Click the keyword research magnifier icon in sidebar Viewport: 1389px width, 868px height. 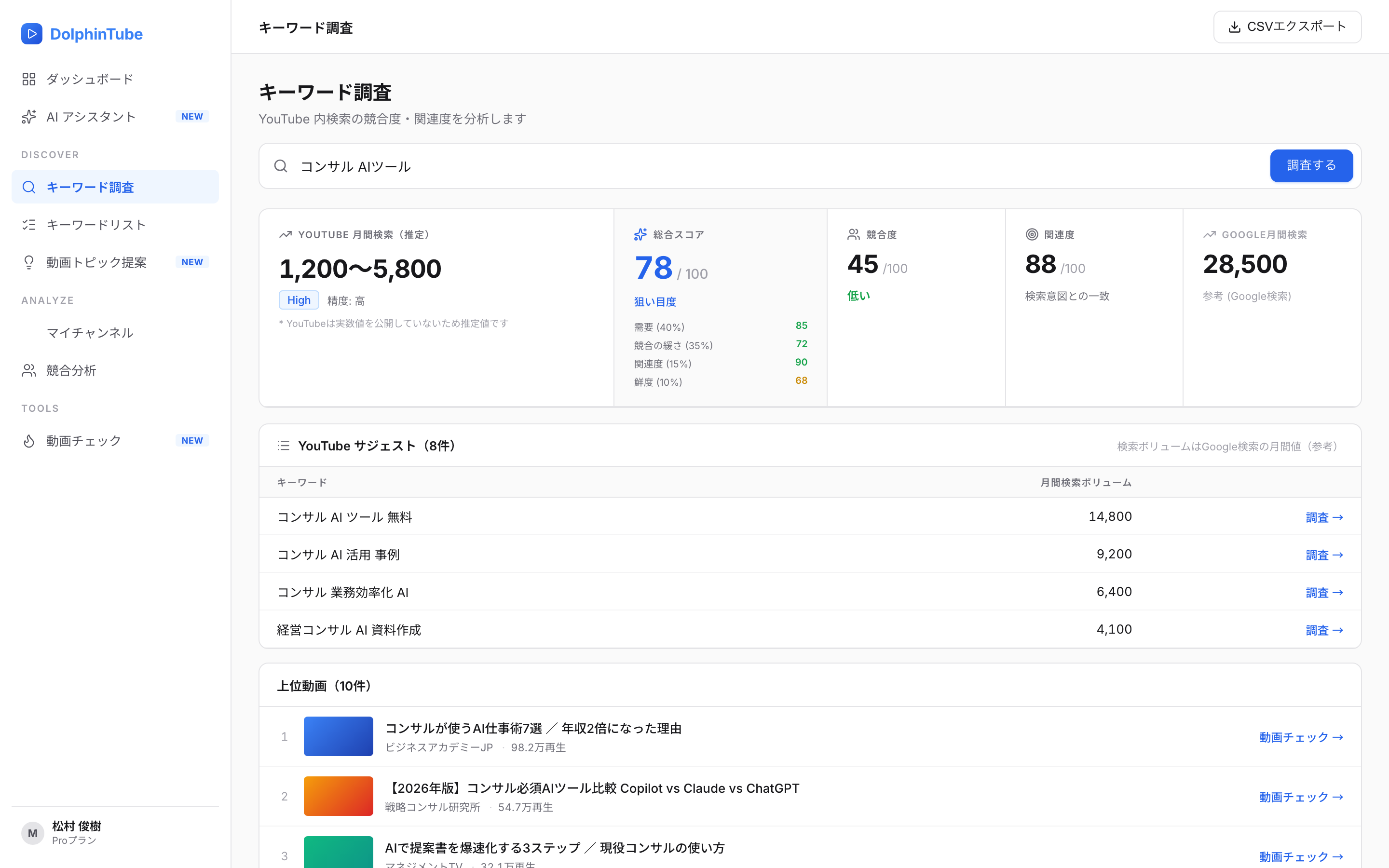[x=29, y=187]
